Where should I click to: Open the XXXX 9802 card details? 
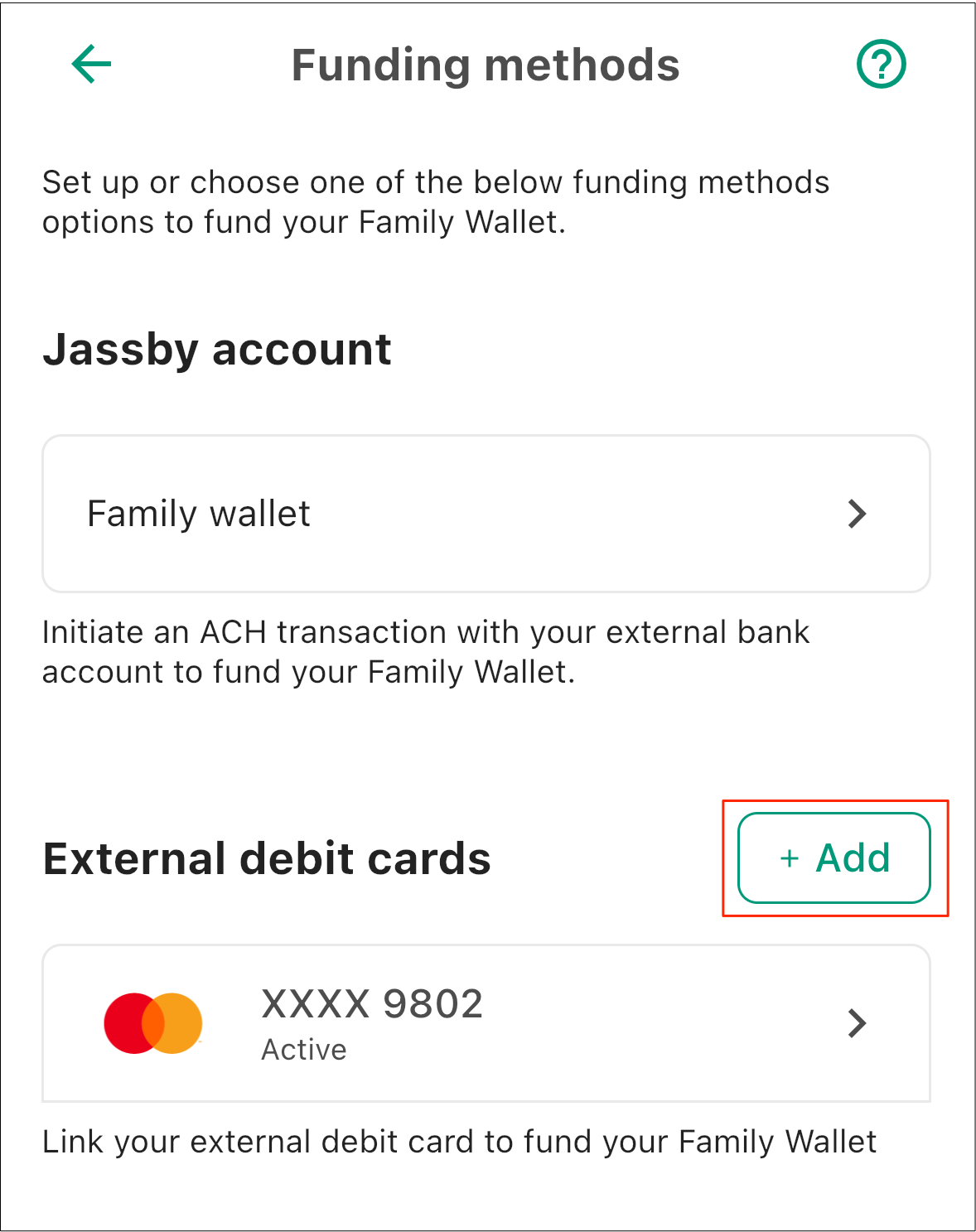click(486, 1023)
